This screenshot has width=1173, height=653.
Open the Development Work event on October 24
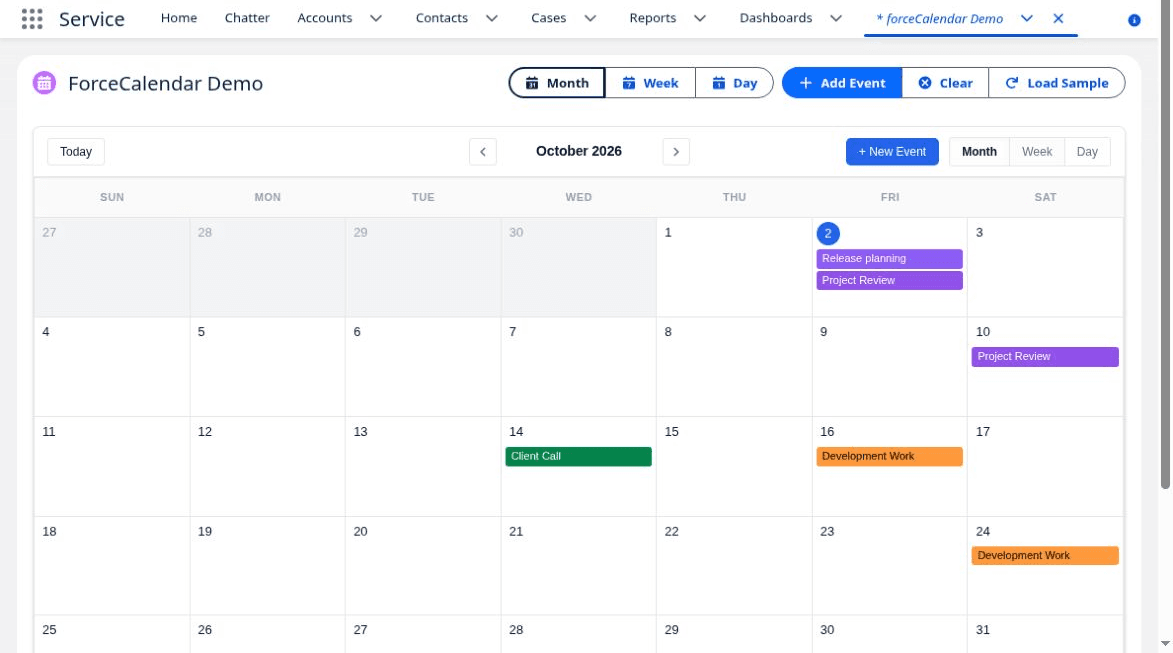1044,556
